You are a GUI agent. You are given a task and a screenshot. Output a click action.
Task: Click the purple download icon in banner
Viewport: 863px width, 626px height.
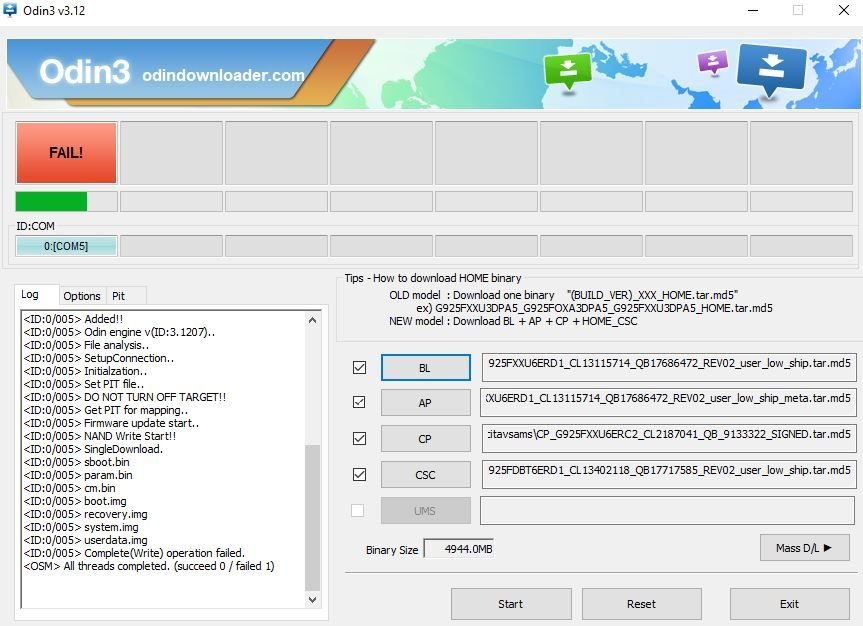[x=713, y=62]
